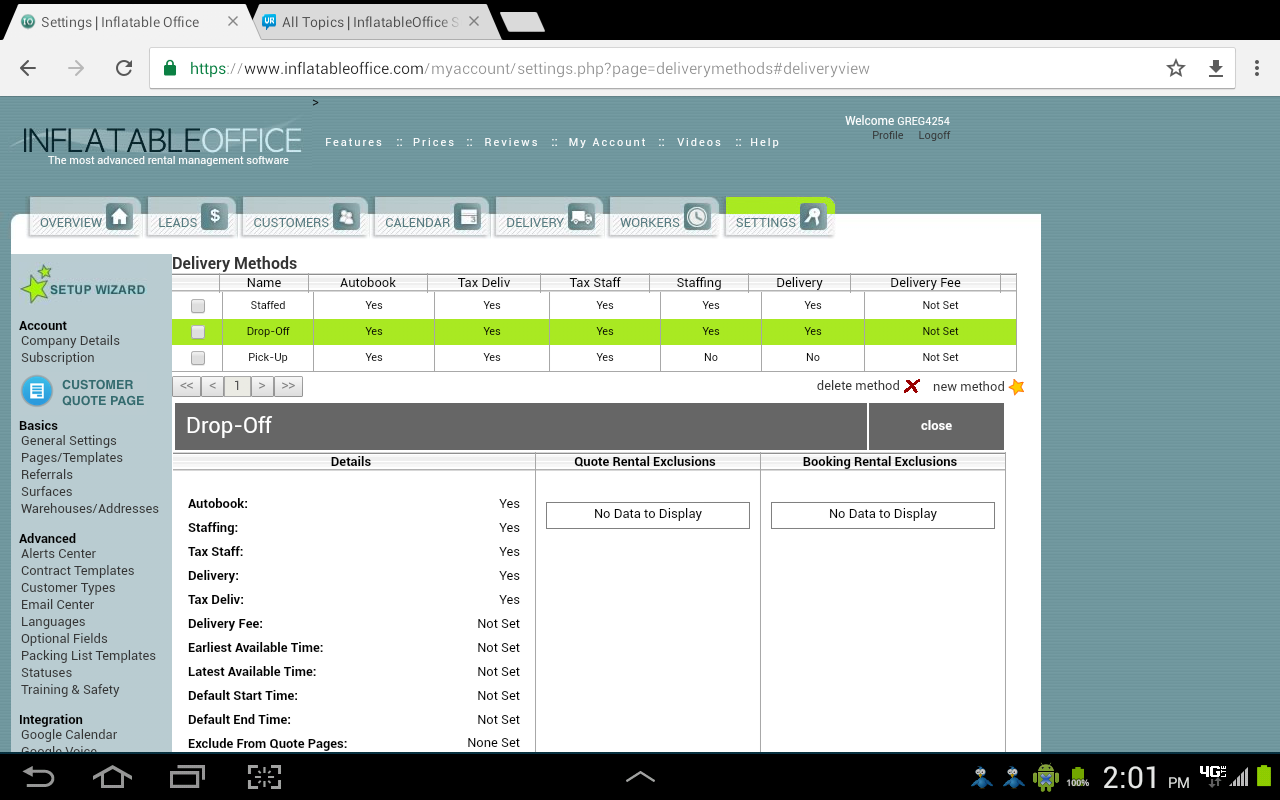Close the Drop-Off details panel
This screenshot has width=1280, height=800.
936,426
